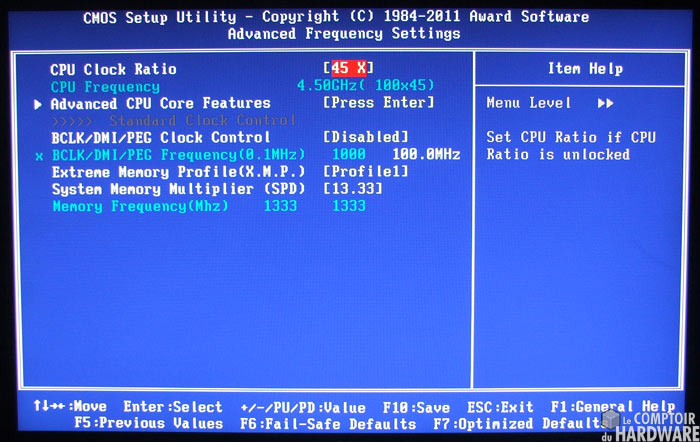Image resolution: width=700 pixels, height=442 pixels.
Task: Click the CPU Clock Ratio label
Action: pyautogui.click(x=113, y=69)
